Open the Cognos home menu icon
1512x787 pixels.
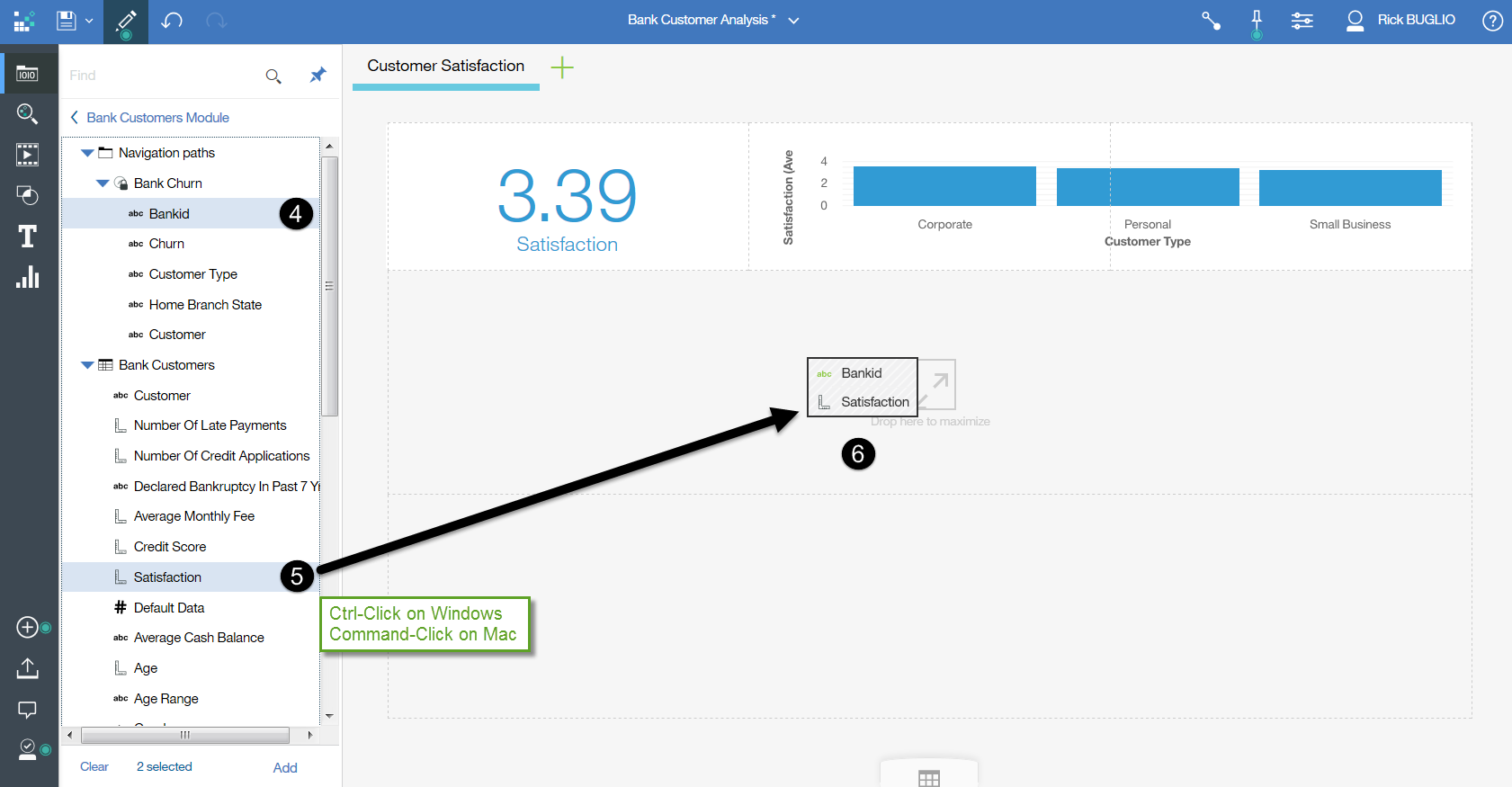[x=24, y=21]
